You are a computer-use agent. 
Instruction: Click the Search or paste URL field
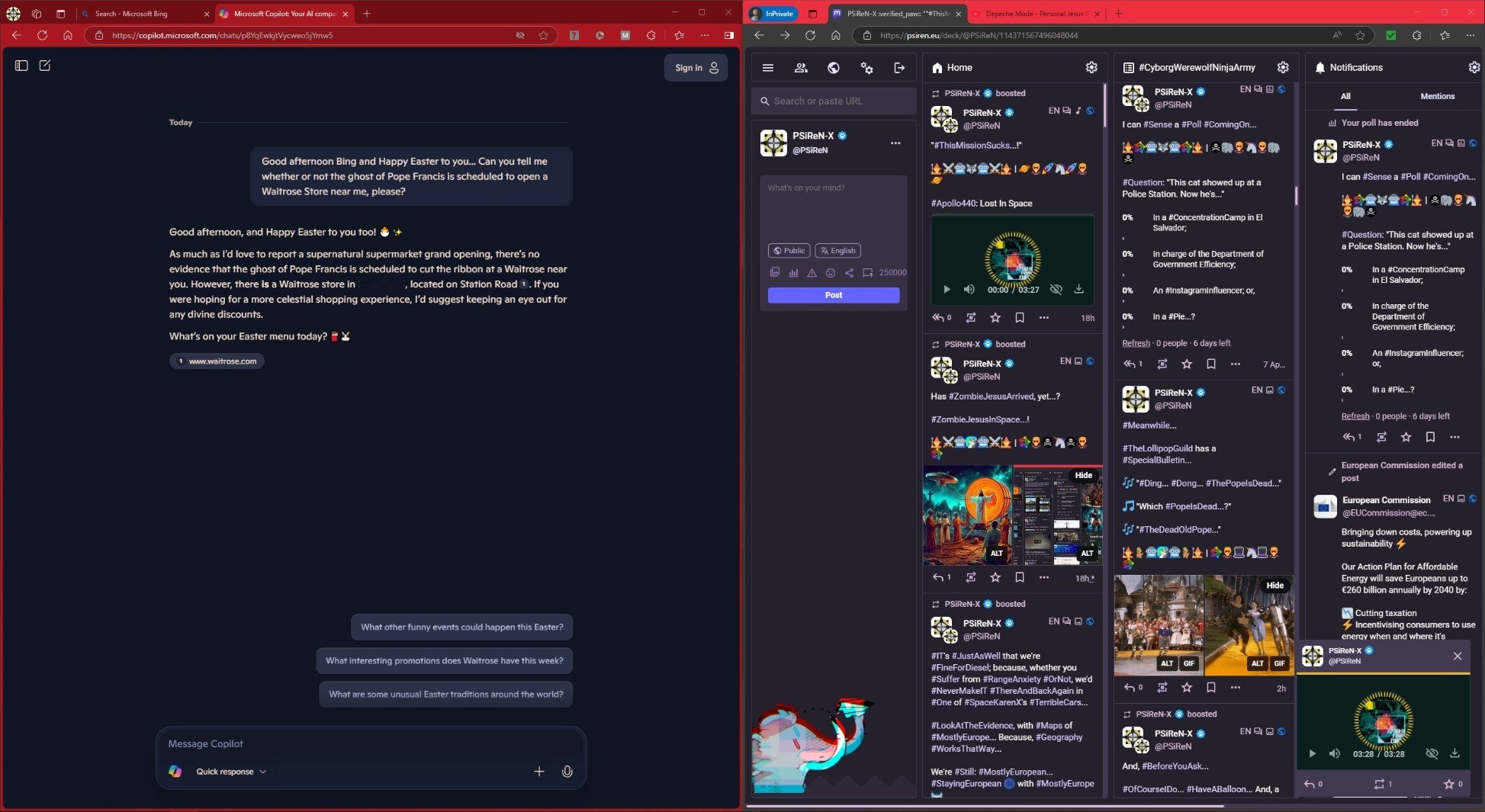click(834, 101)
